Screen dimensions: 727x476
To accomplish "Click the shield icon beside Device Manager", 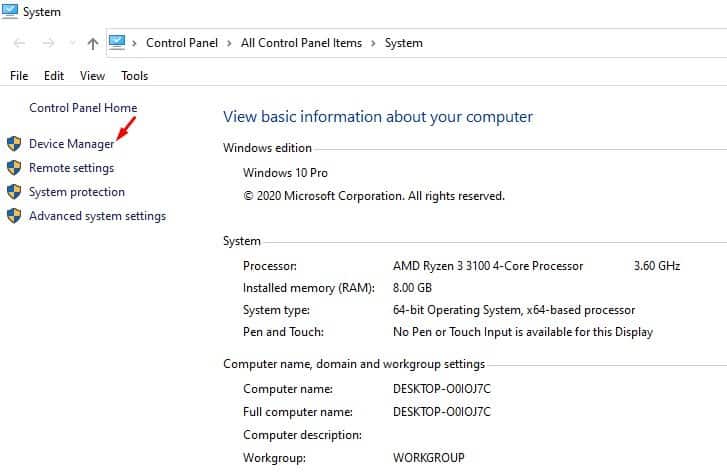I will (x=14, y=144).
